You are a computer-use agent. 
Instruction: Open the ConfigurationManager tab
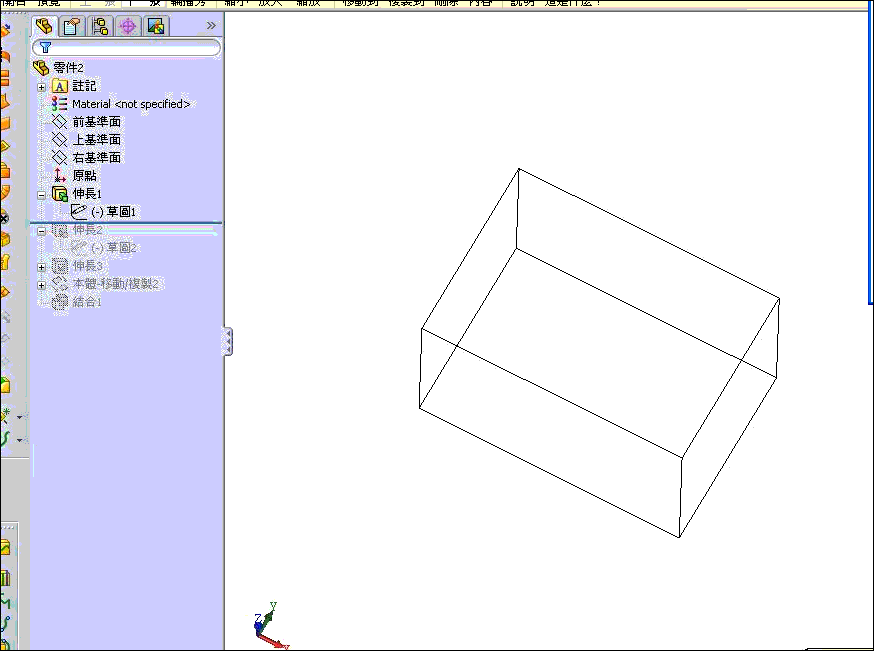coord(100,26)
